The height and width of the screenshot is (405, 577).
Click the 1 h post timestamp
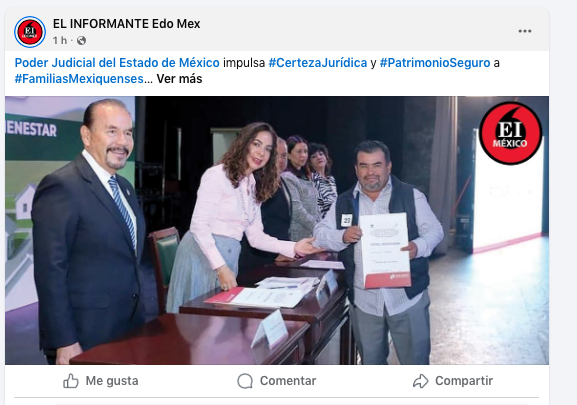60,40
